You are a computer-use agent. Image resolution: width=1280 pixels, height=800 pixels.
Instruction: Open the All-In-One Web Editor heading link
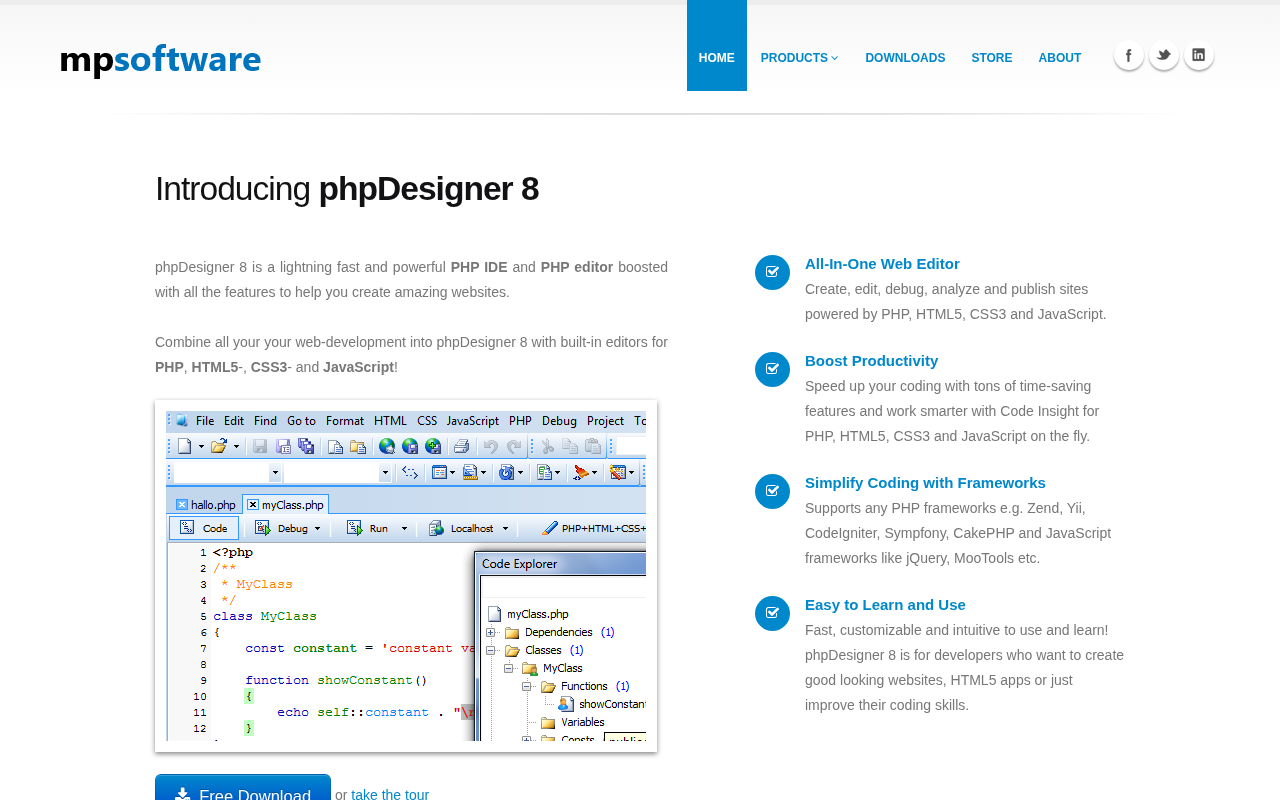click(x=882, y=264)
